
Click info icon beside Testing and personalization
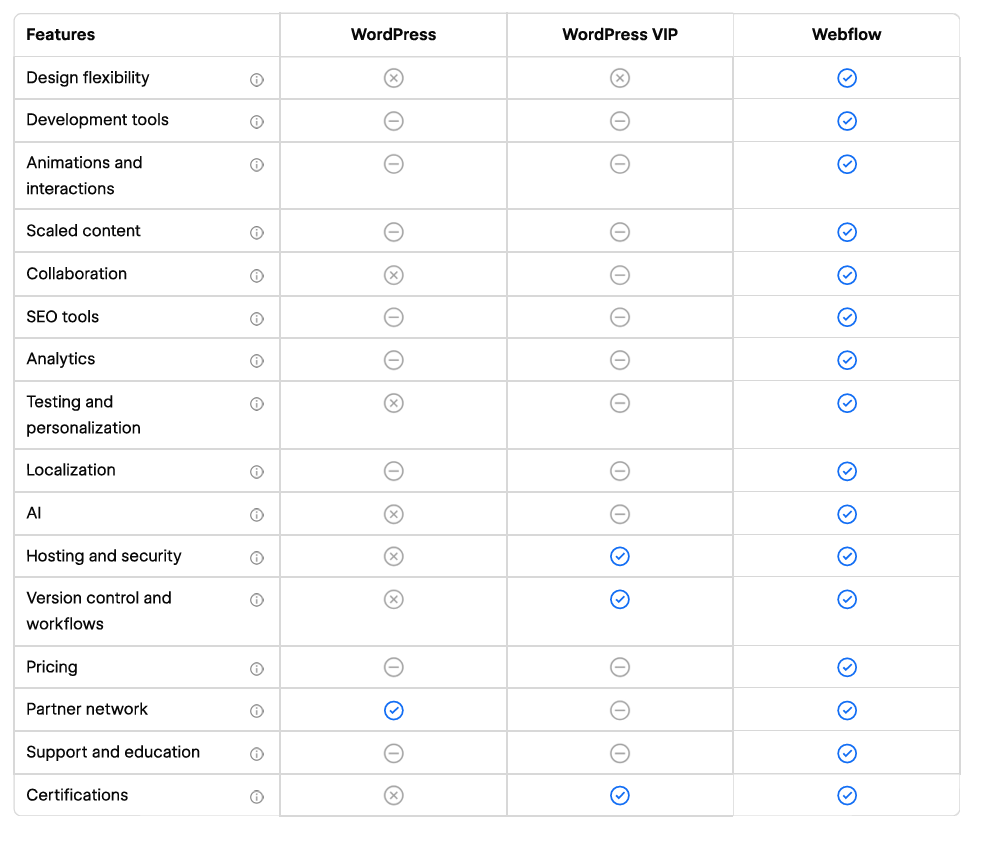tap(257, 404)
